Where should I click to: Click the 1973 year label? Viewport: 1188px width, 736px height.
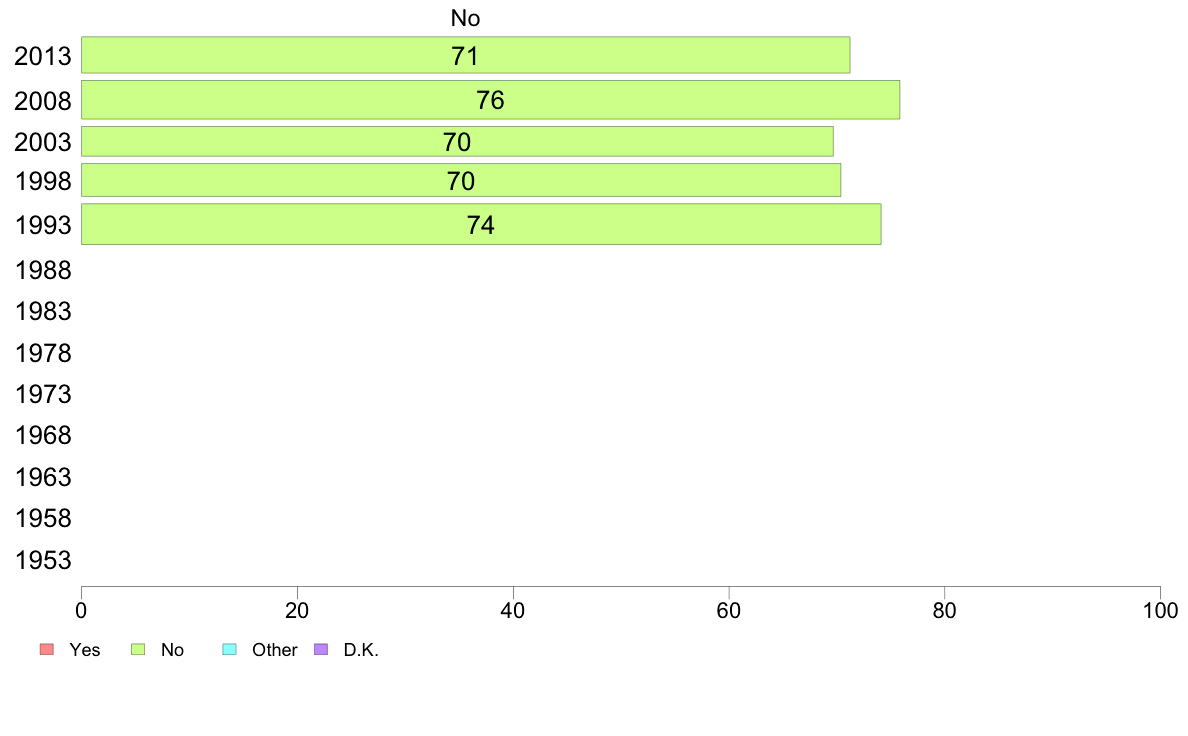(43, 394)
